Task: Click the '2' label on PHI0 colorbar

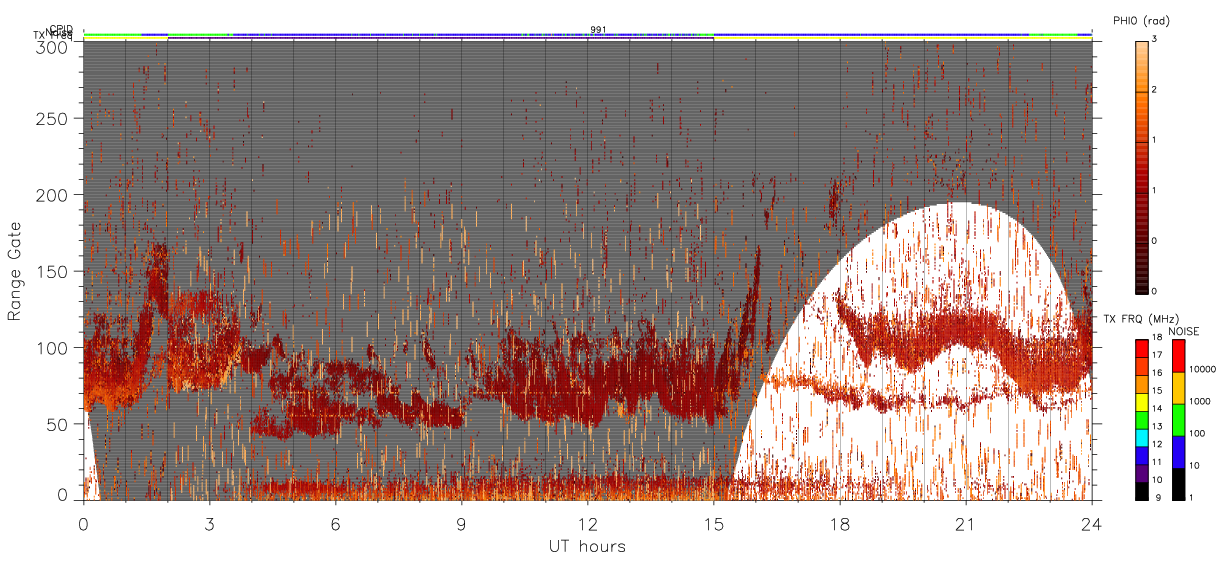Action: pyautogui.click(x=1155, y=92)
